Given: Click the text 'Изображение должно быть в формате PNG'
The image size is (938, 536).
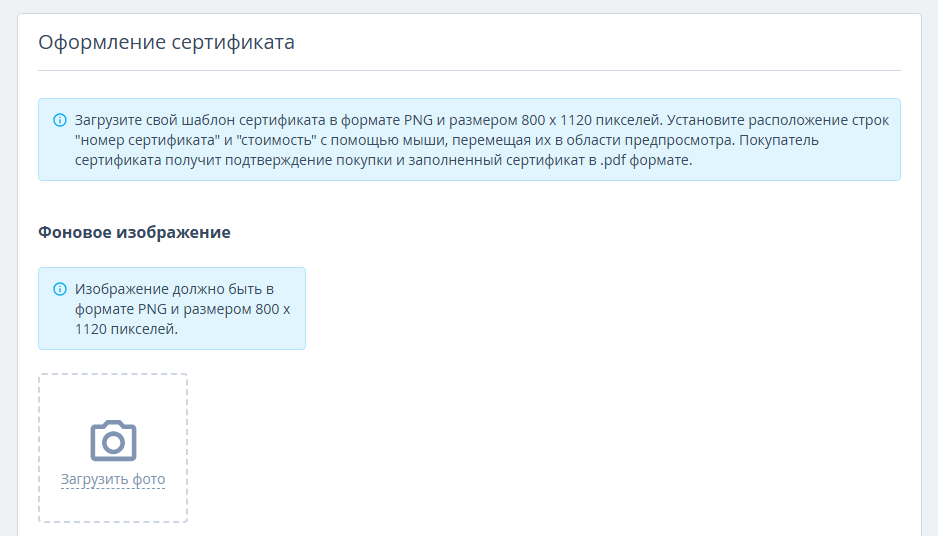Looking at the screenshot, I should [x=182, y=309].
